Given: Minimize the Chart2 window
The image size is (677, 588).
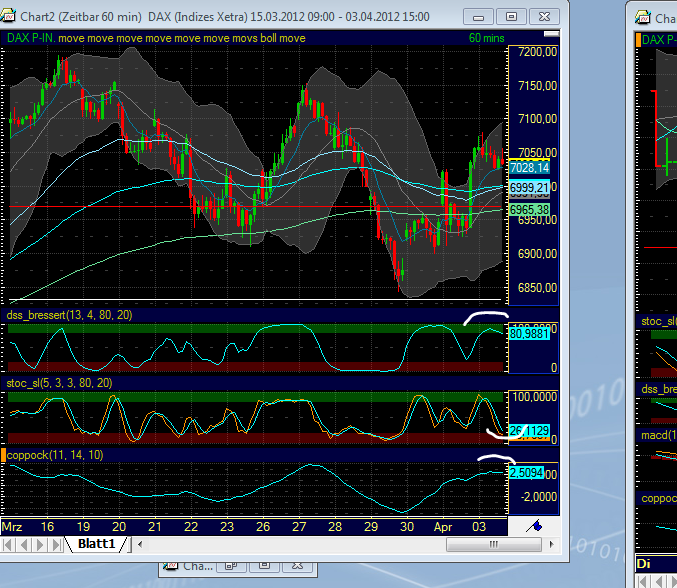Looking at the screenshot, I should (x=478, y=17).
